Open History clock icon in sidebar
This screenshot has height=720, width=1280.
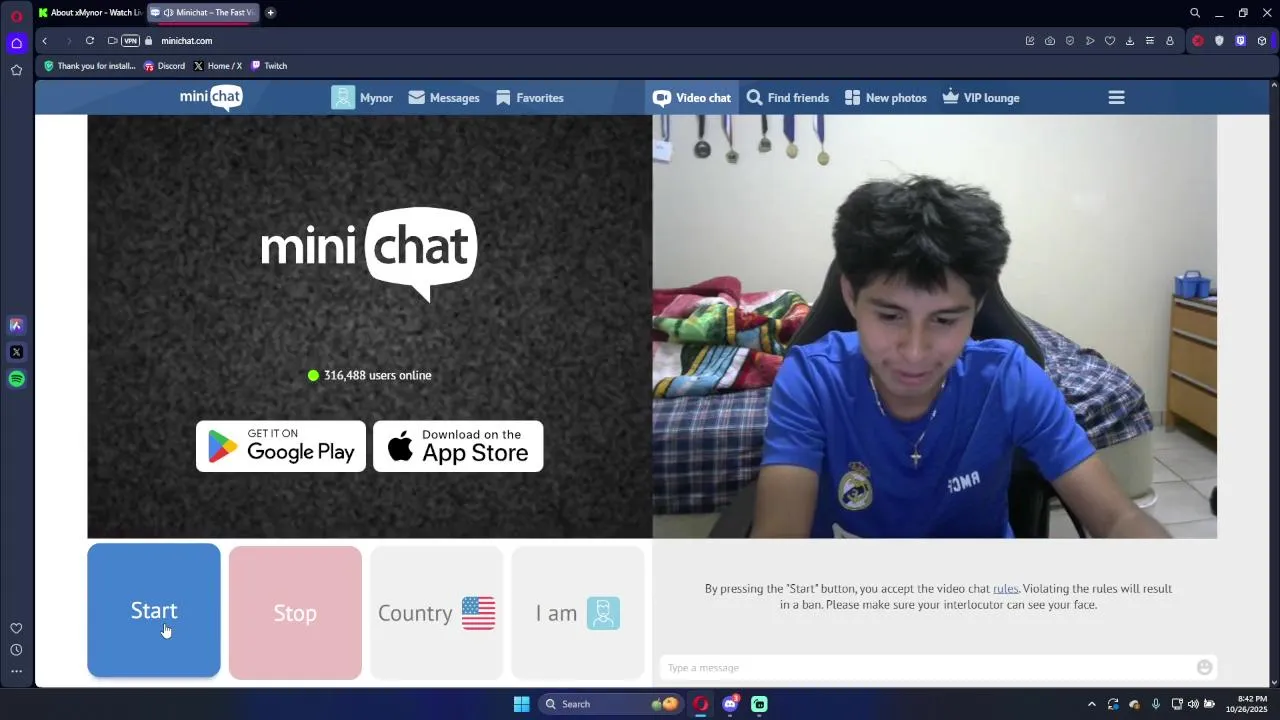click(16, 650)
